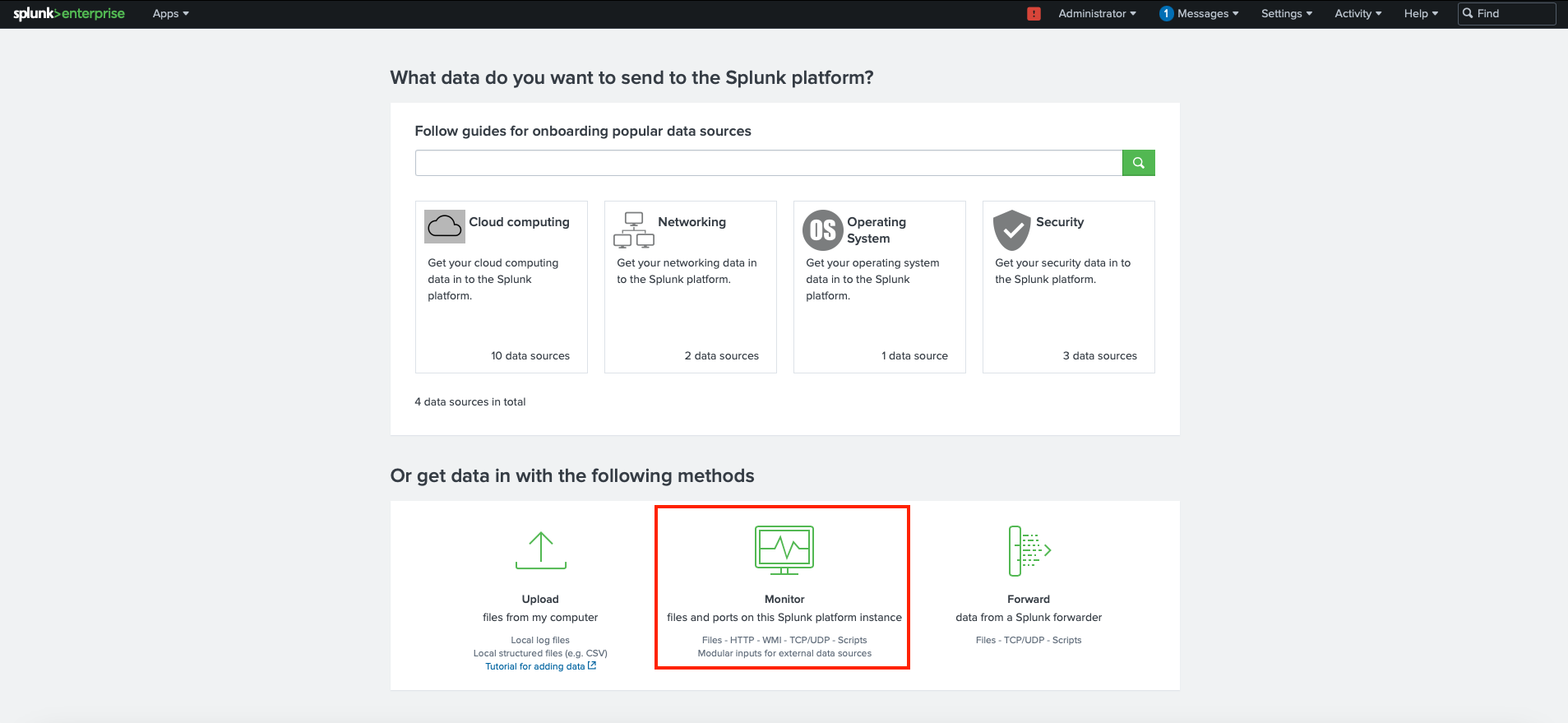Click the blue messages count badge
The height and width of the screenshot is (723, 1568).
pyautogui.click(x=1166, y=13)
